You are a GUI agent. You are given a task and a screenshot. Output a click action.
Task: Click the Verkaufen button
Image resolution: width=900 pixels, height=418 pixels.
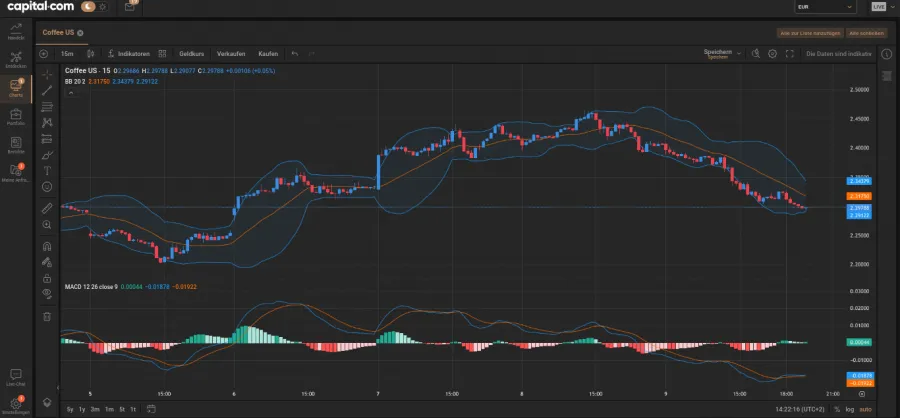click(x=231, y=53)
